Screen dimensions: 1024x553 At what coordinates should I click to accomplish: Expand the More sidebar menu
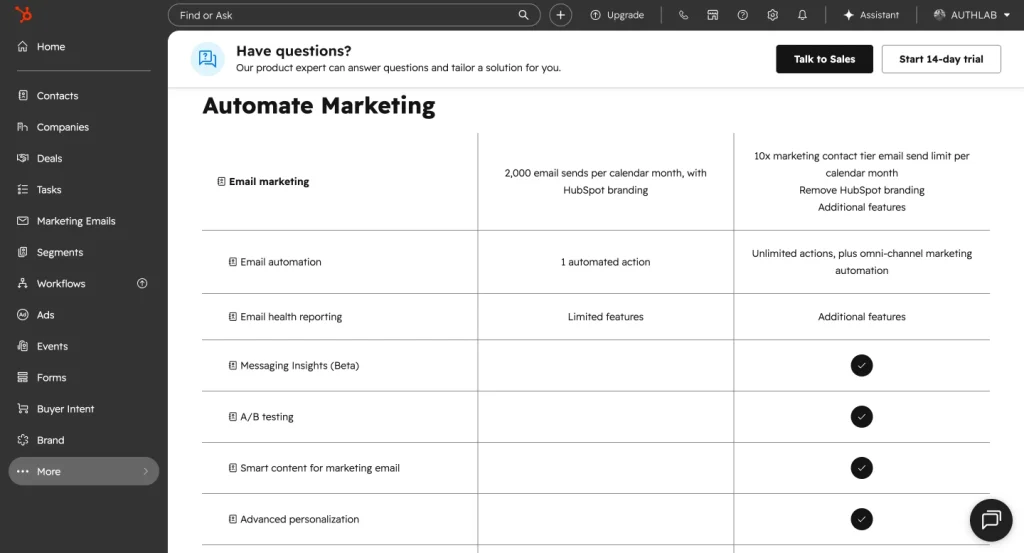tap(84, 471)
